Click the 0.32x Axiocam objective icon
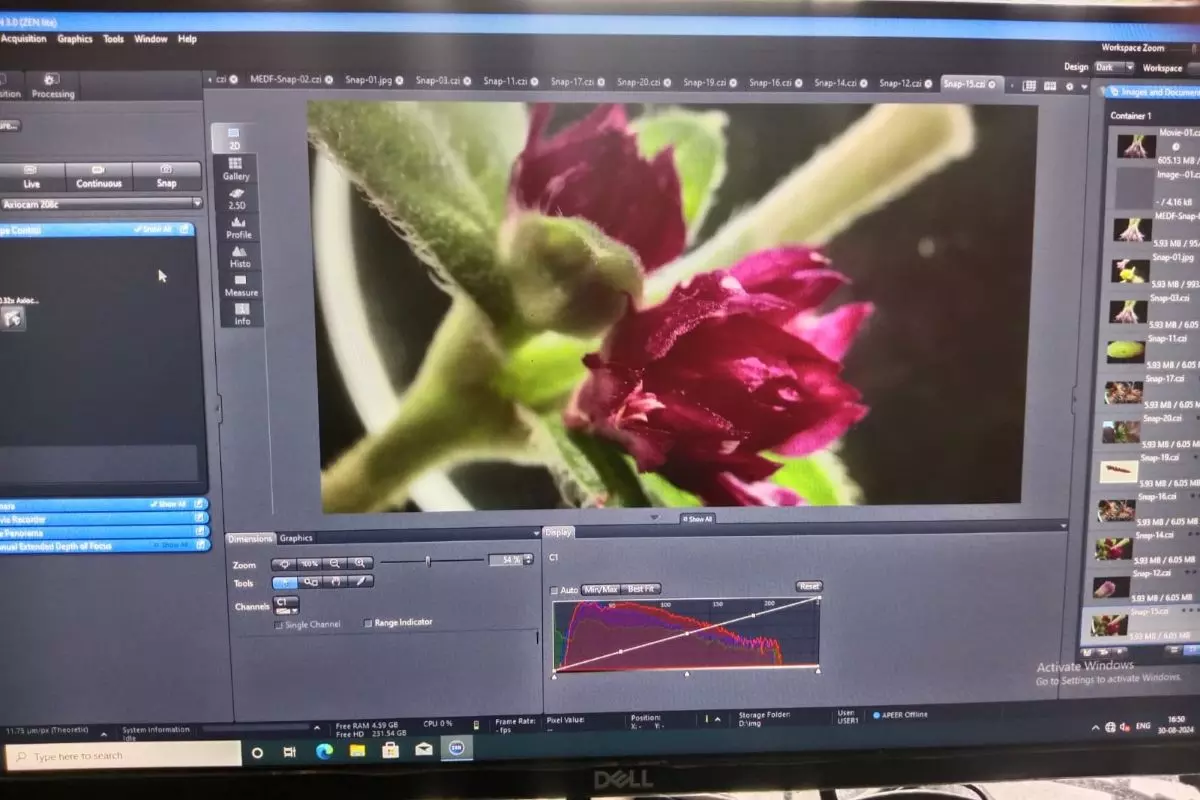The width and height of the screenshot is (1200, 800). [x=13, y=317]
